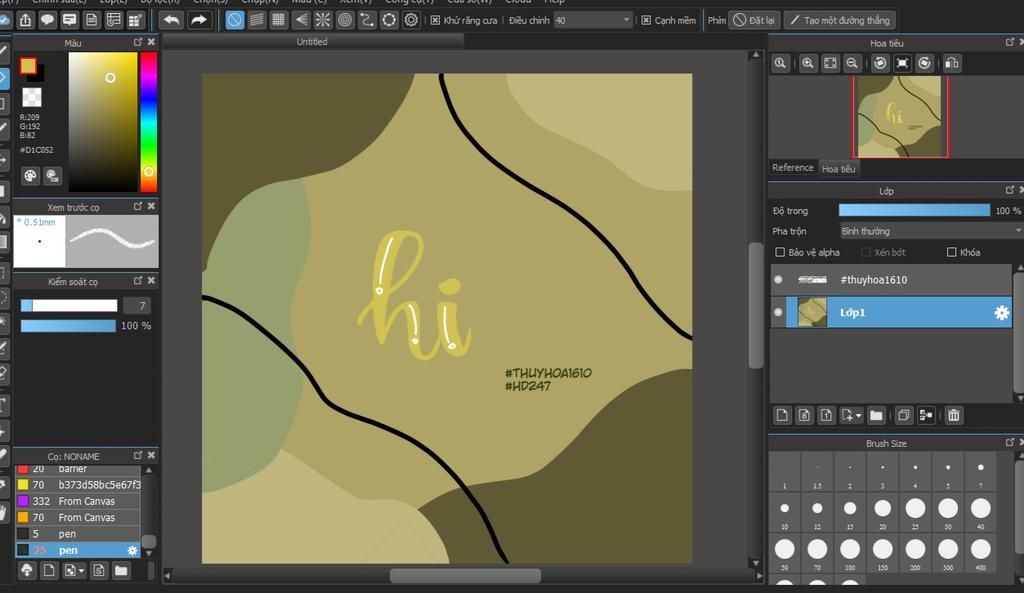Create a new layer in the layer panel
This screenshot has width=1024, height=593.
tap(782, 415)
